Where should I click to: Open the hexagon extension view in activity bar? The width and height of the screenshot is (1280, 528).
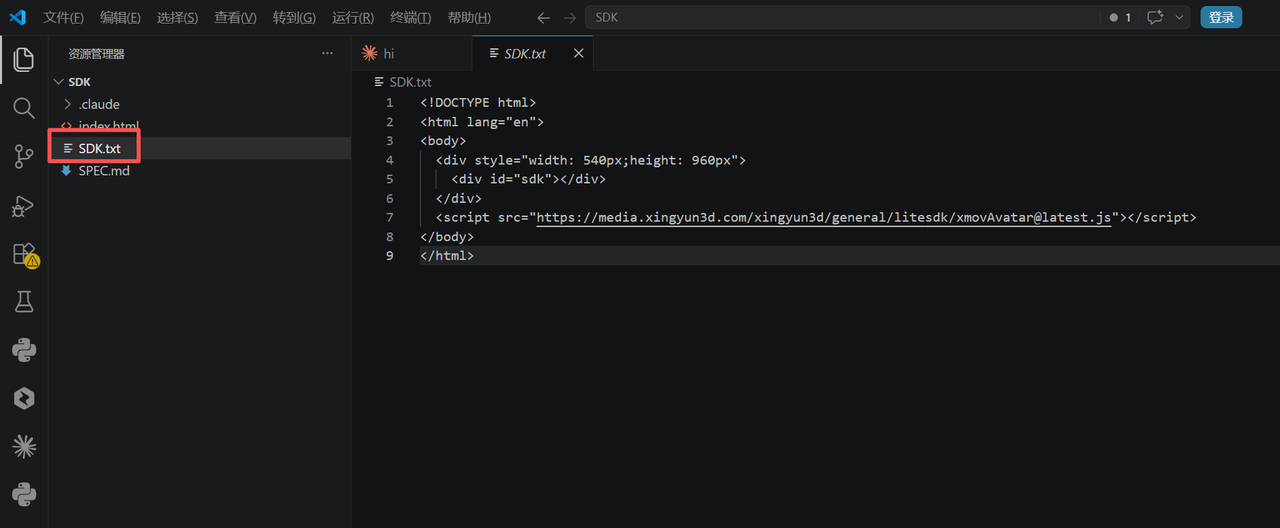(x=24, y=398)
